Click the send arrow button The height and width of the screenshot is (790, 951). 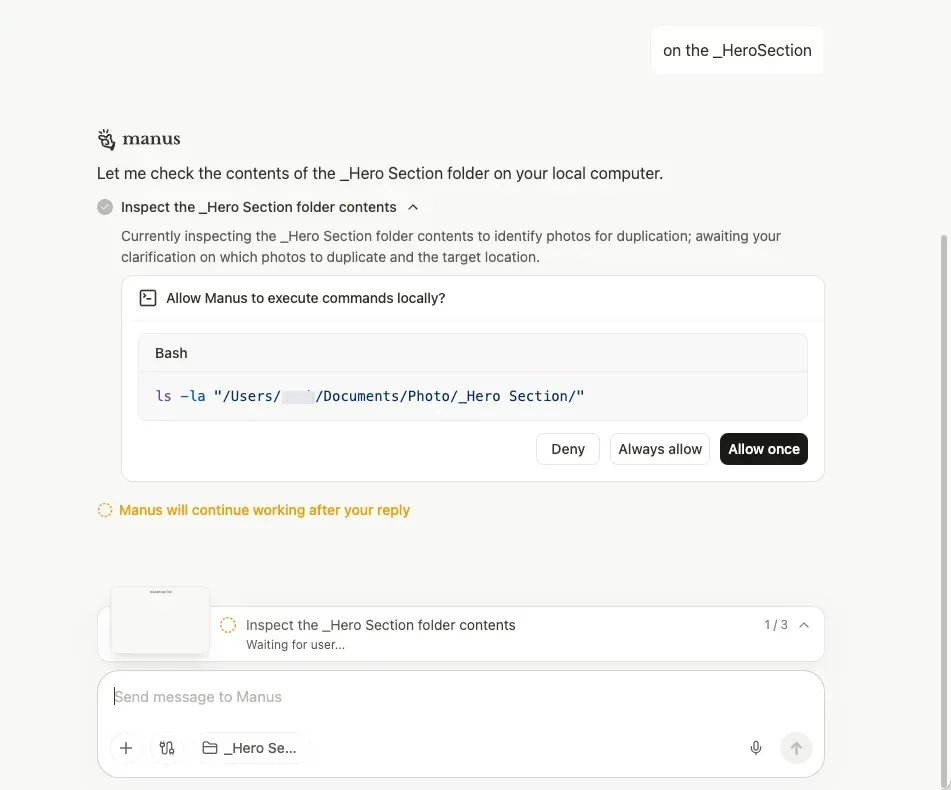[796, 748]
